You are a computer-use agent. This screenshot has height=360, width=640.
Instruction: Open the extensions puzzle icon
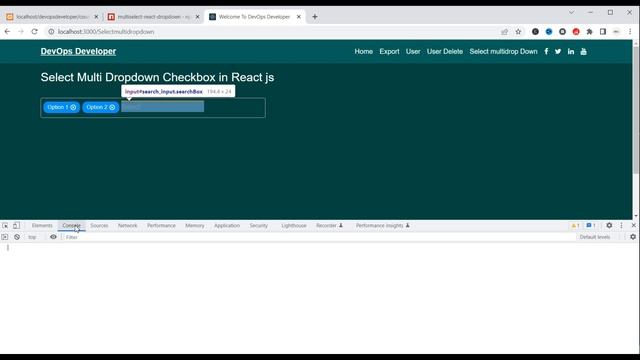click(589, 31)
